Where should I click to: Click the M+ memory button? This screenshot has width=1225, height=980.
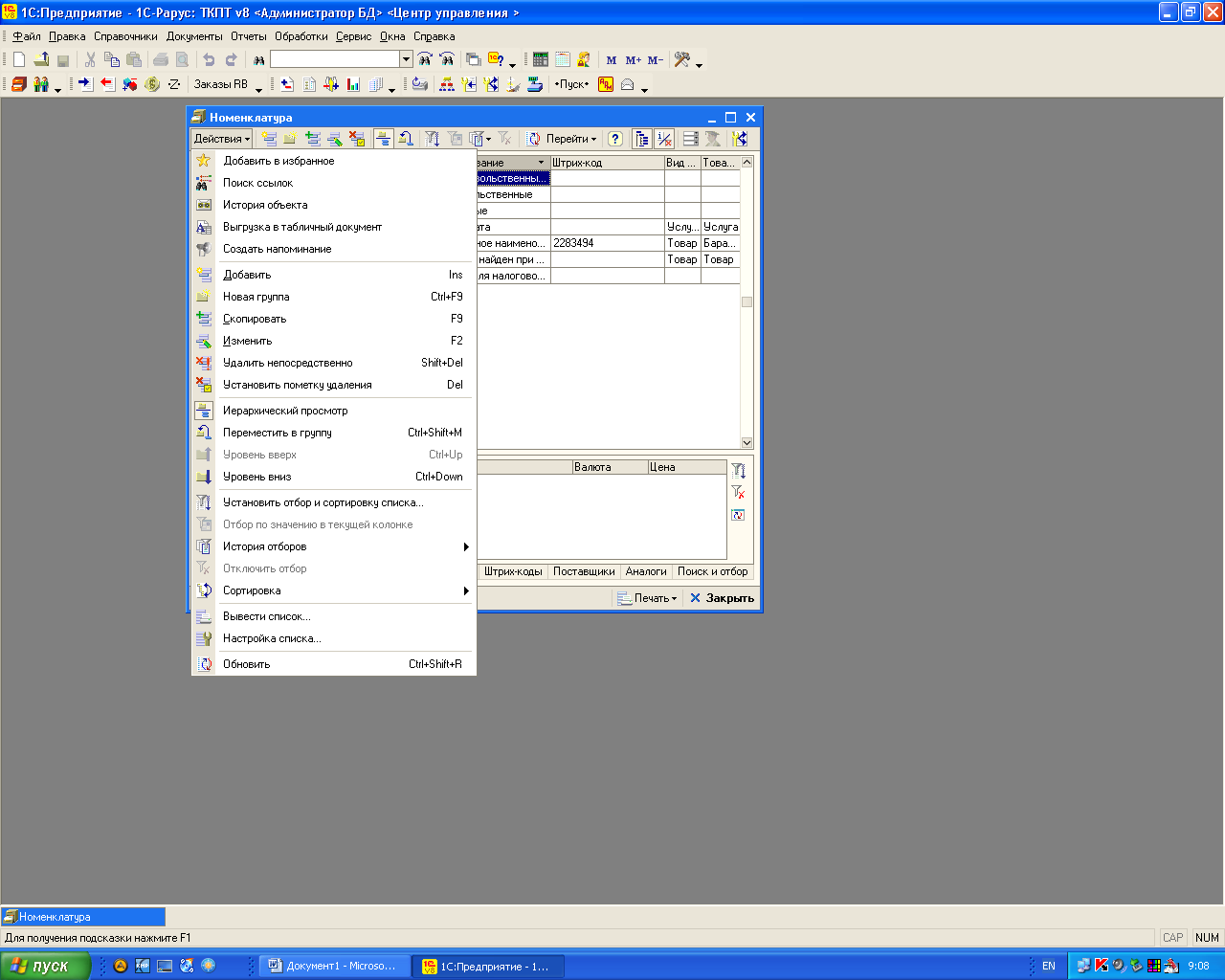click(633, 60)
